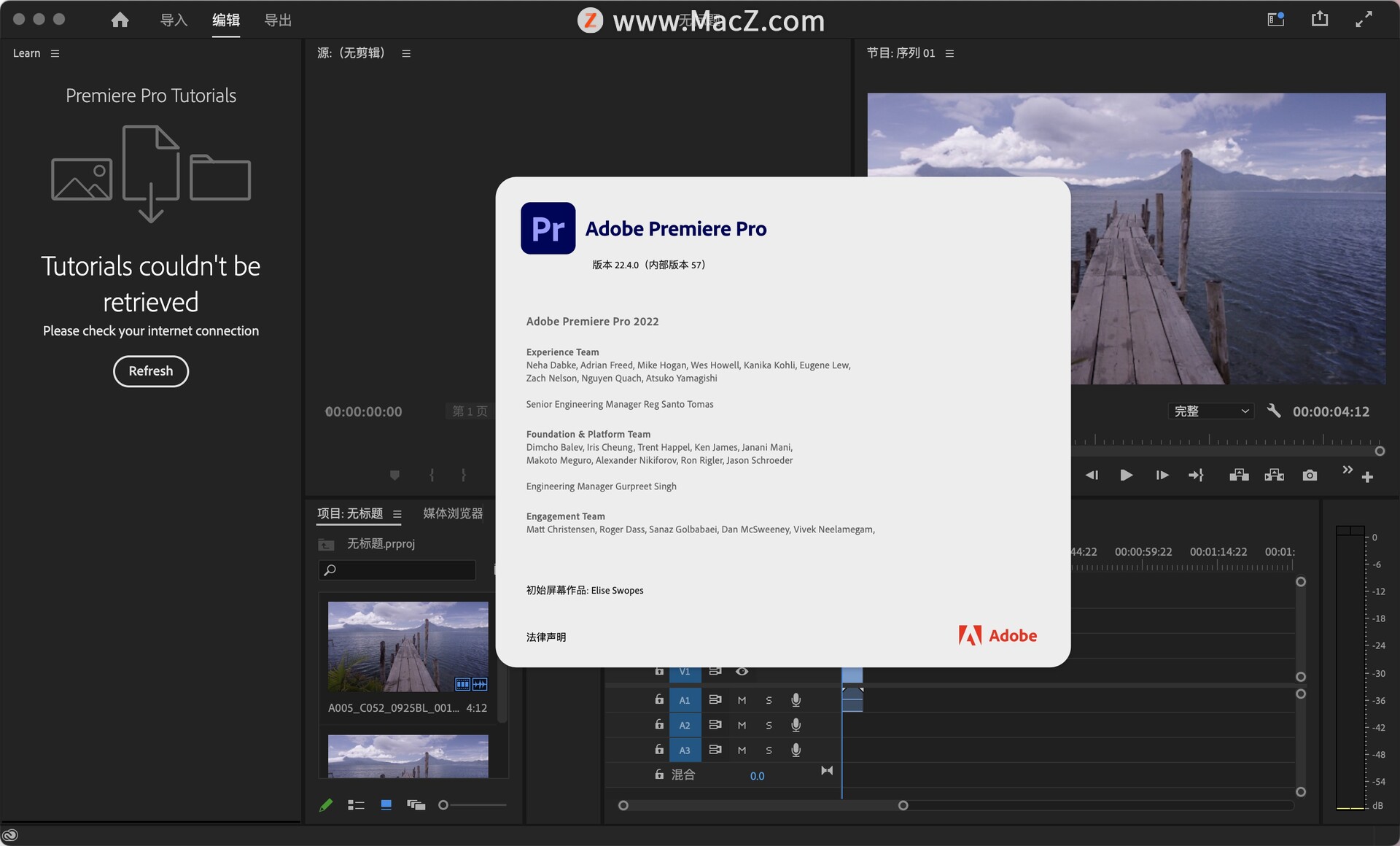The width and height of the screenshot is (1400, 846).
Task: Click the step forward frame icon
Action: point(1160,475)
